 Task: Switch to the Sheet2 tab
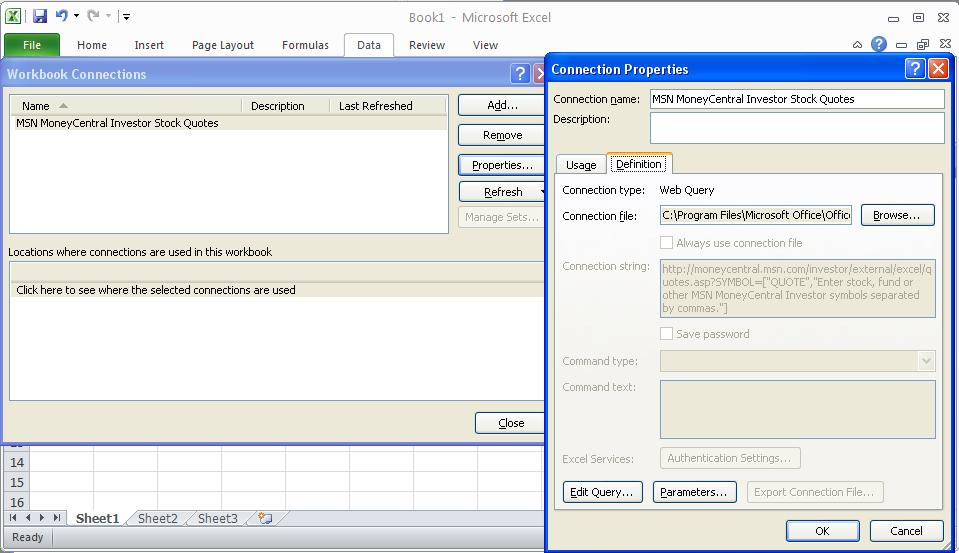[x=158, y=519]
